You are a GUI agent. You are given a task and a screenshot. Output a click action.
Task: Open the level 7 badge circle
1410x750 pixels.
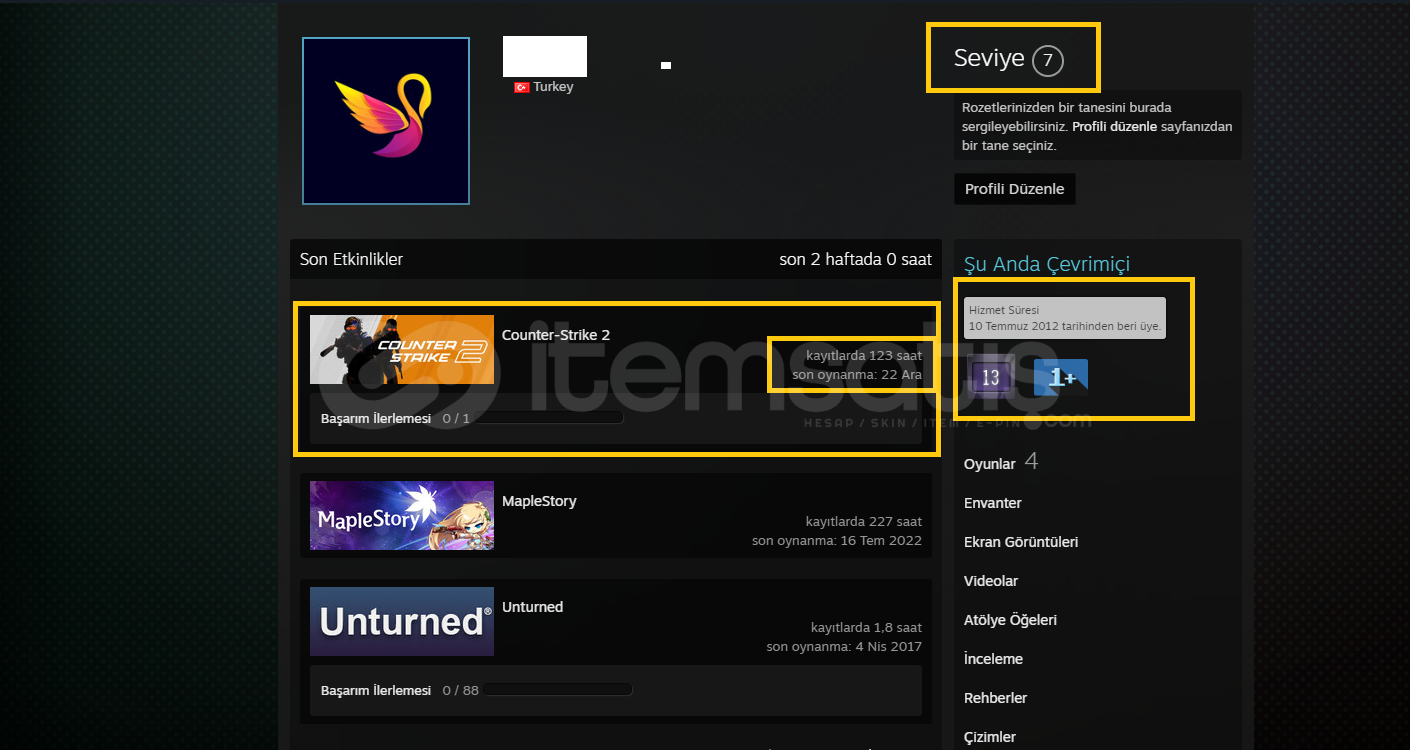(x=1047, y=61)
